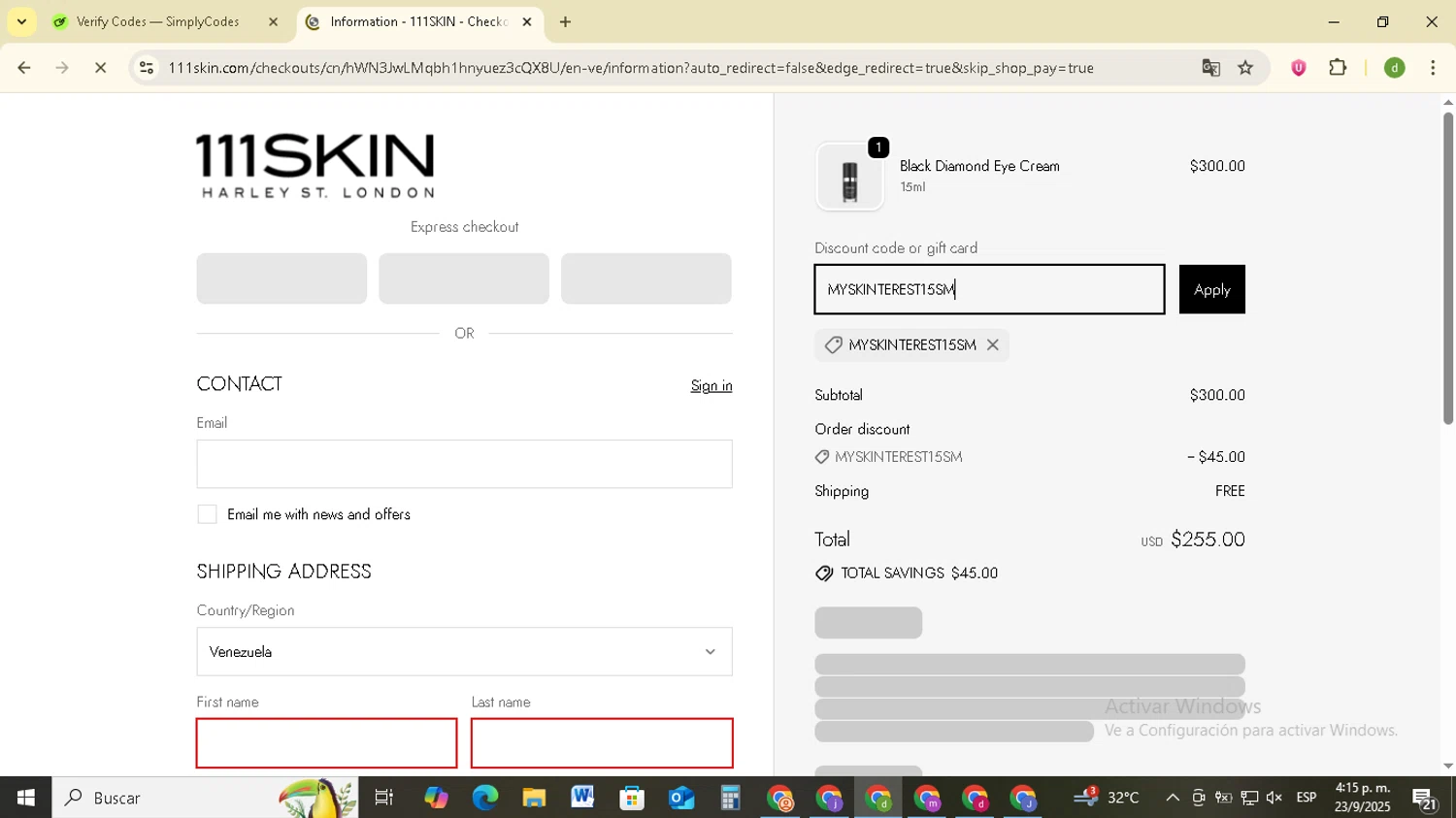
Task: Open the Windows Start menu
Action: tap(26, 798)
